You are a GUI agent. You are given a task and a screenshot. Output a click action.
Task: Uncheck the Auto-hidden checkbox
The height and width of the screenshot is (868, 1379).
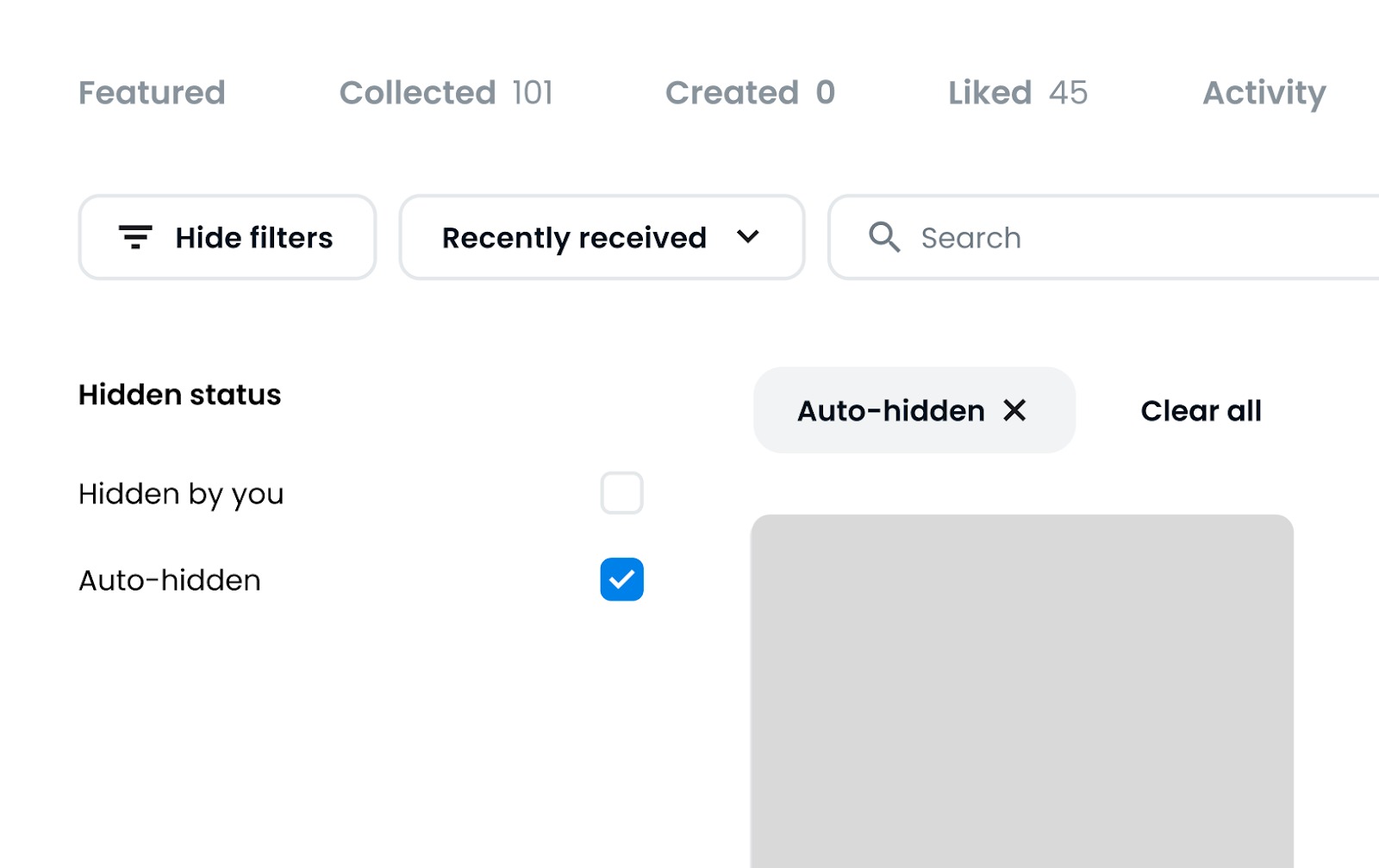coord(621,579)
